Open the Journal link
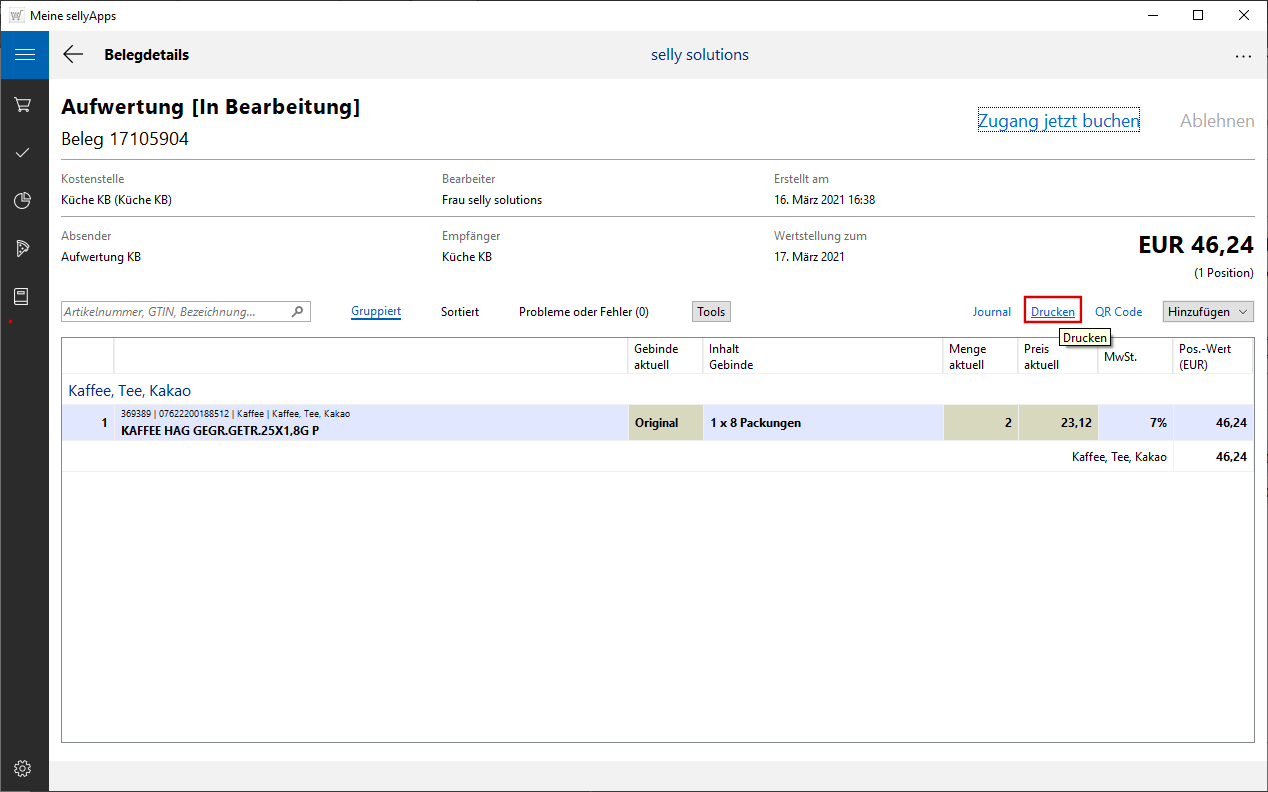This screenshot has width=1268, height=792. point(991,312)
